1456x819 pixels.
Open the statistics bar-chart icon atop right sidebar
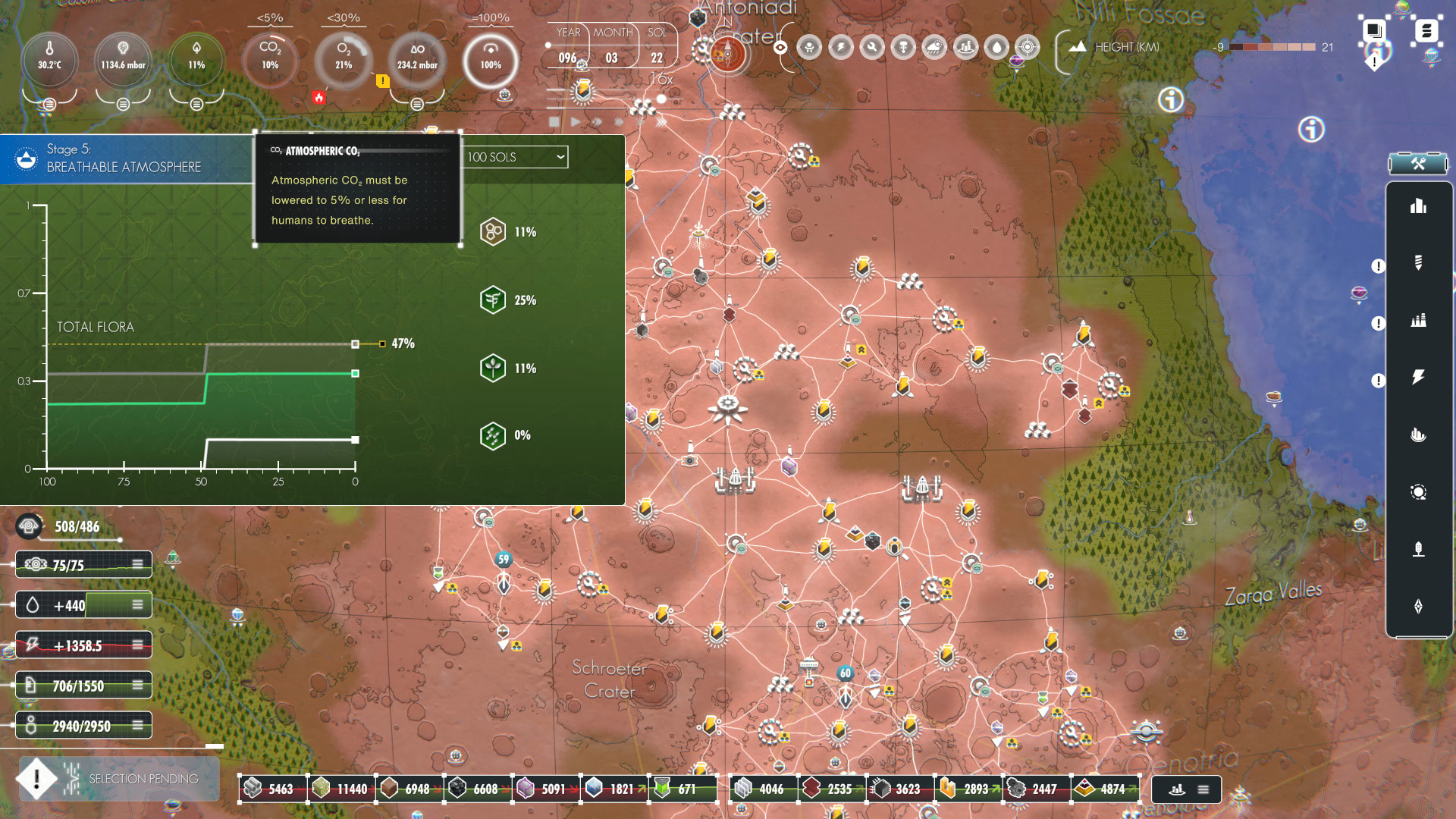1419,206
